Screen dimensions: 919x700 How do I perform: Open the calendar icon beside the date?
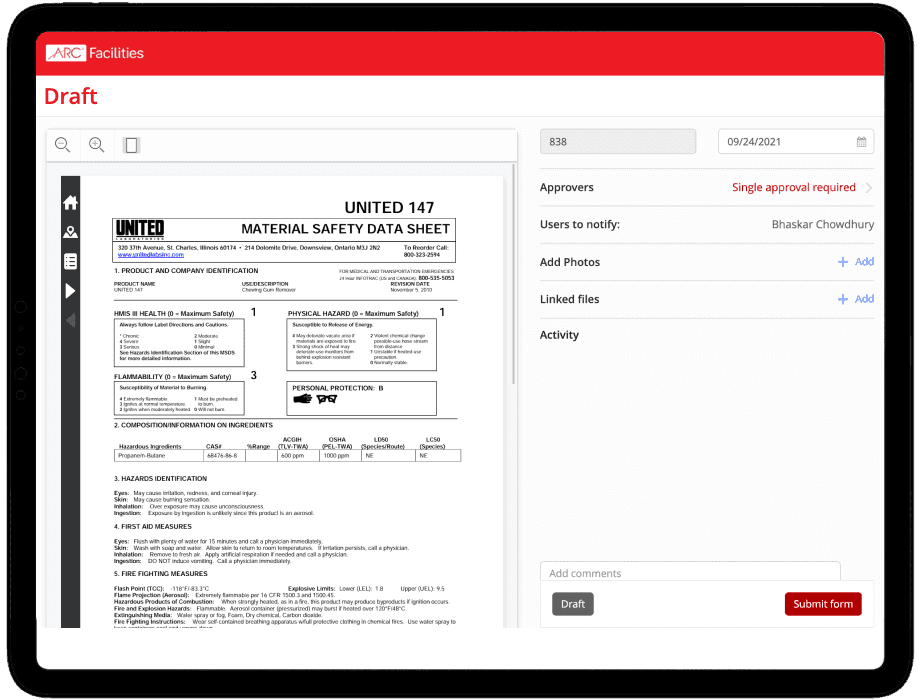click(x=861, y=141)
